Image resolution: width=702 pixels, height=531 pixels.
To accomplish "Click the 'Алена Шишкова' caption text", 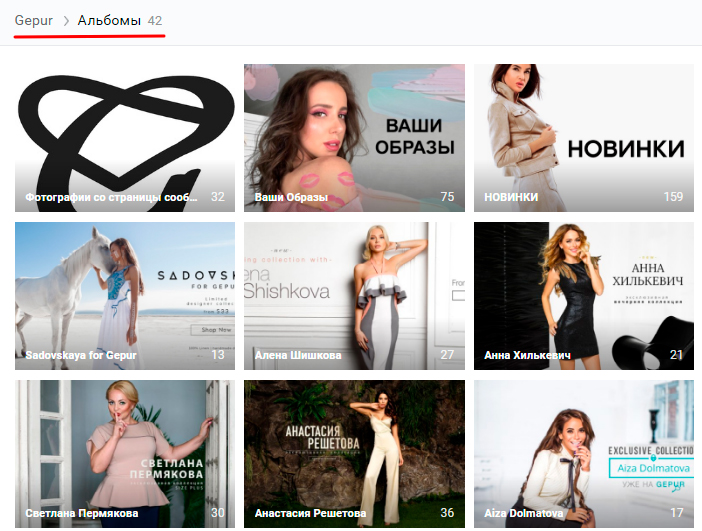I will pyautogui.click(x=298, y=355).
